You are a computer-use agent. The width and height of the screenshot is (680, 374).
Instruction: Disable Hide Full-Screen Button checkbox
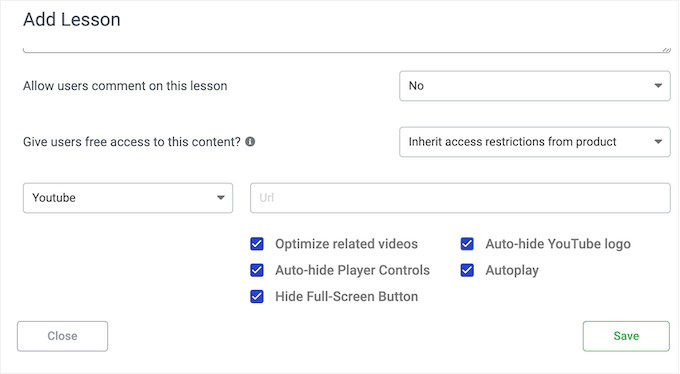coord(257,297)
